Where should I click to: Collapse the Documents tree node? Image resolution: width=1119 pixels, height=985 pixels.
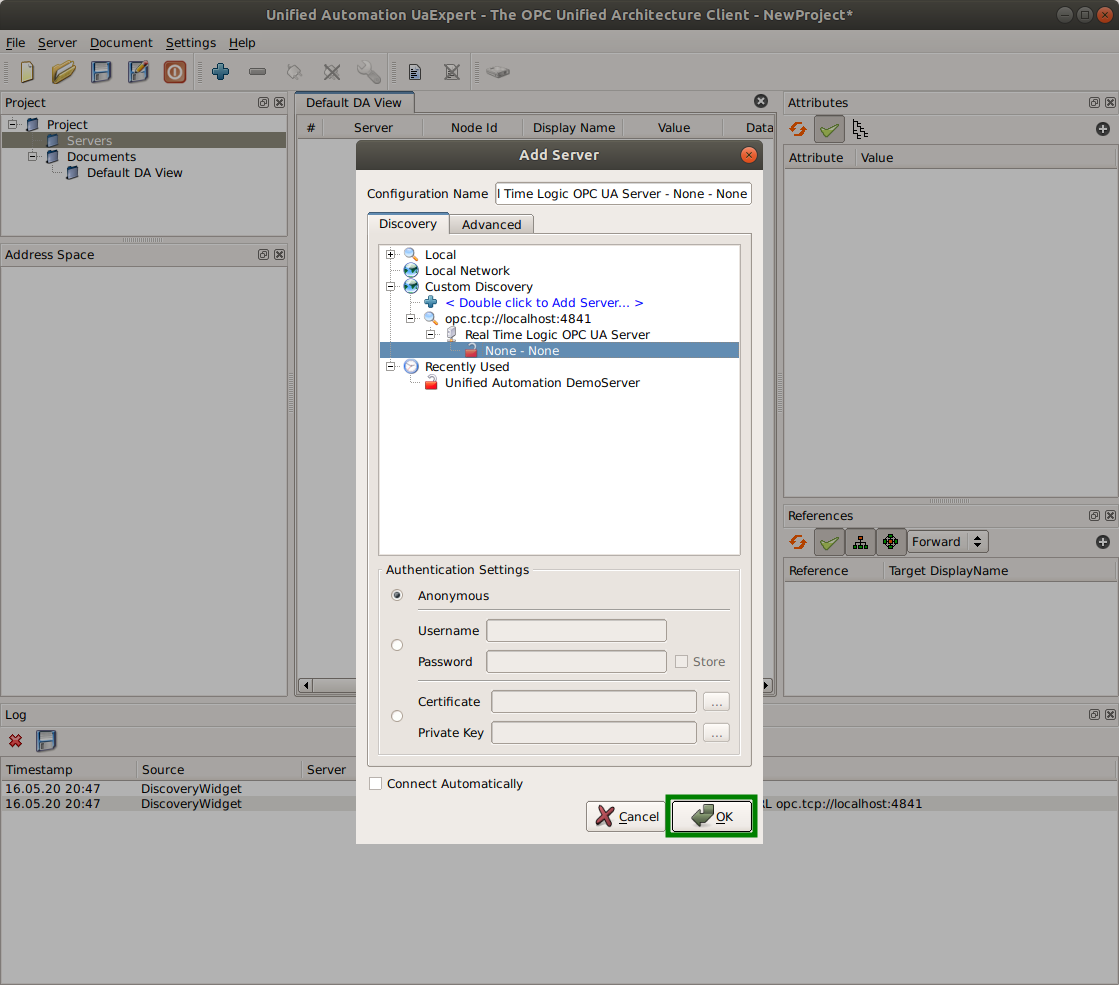pyautogui.click(x=32, y=156)
